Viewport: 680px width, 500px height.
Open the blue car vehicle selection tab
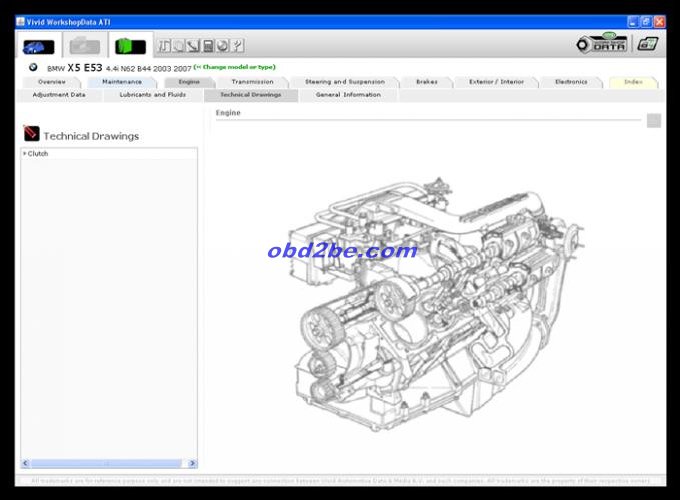coord(39,46)
